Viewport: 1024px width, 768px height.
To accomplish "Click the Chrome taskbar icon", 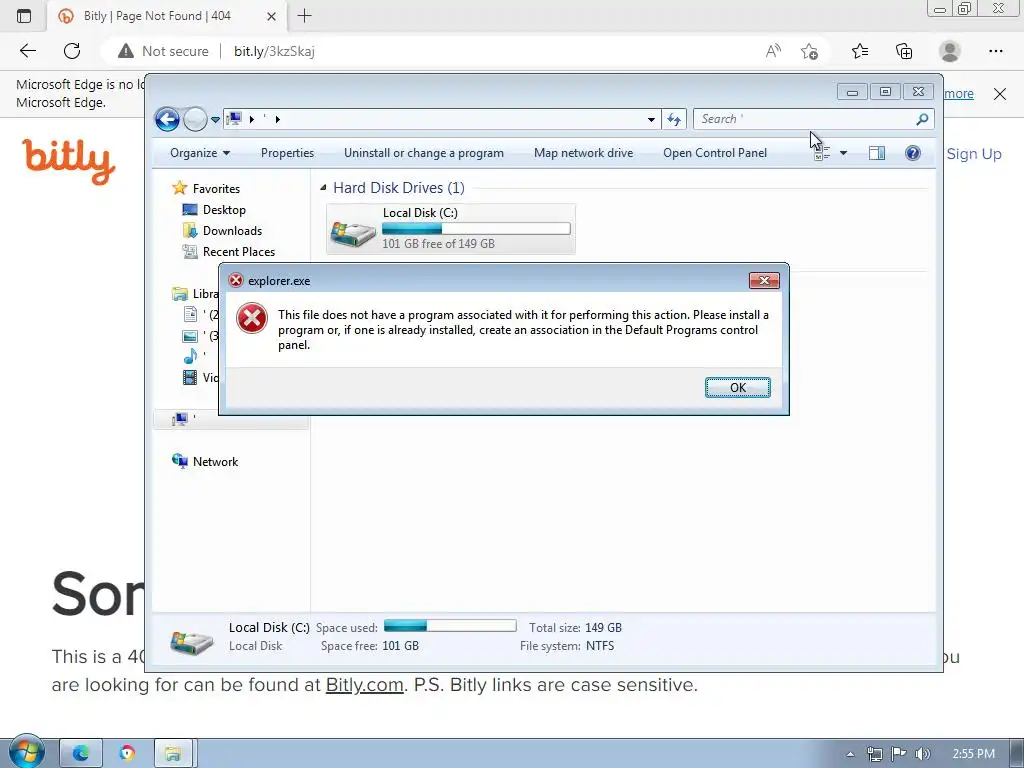I will pyautogui.click(x=127, y=754).
